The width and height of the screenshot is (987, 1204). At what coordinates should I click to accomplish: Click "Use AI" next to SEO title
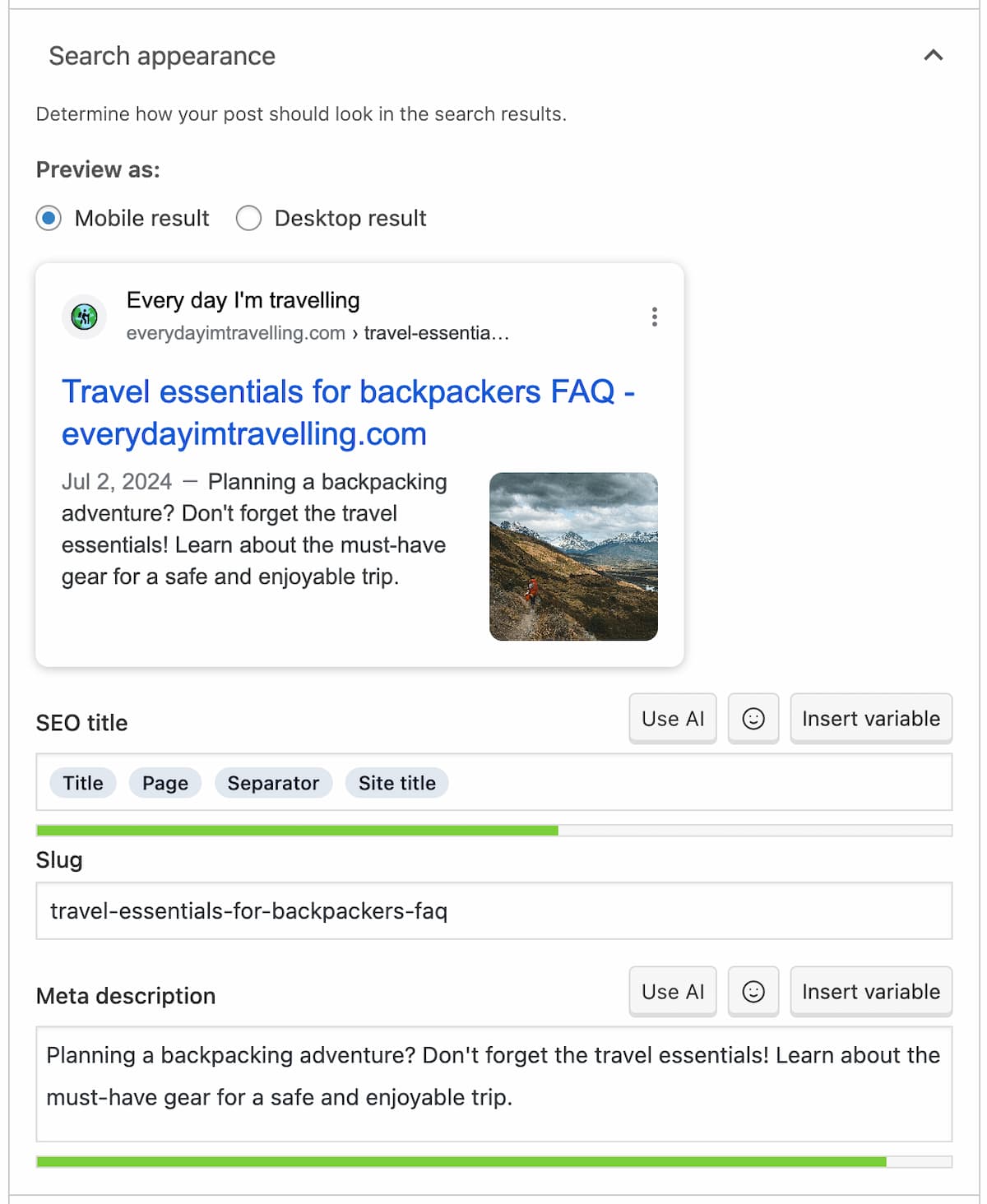pos(672,718)
